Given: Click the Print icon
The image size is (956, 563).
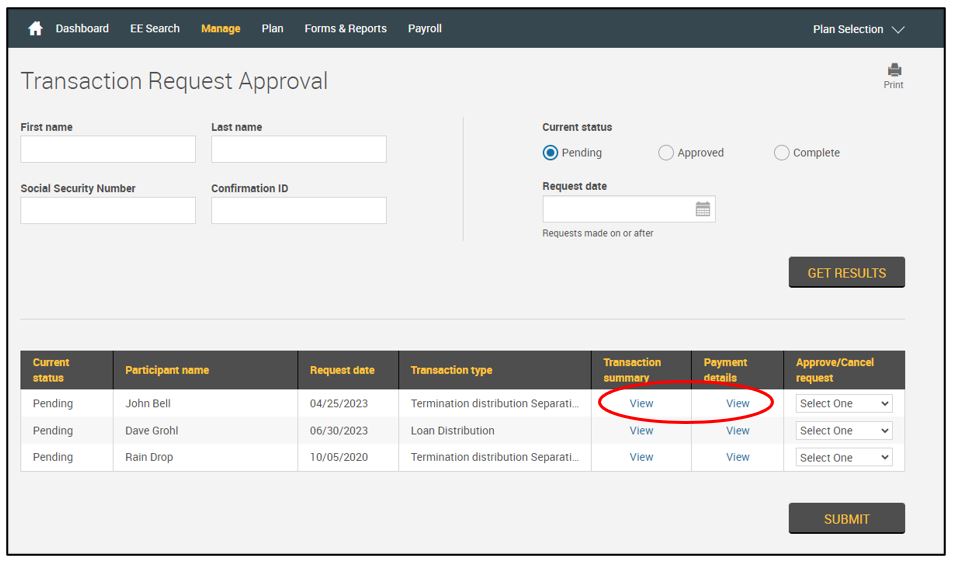Looking at the screenshot, I should tap(894, 71).
